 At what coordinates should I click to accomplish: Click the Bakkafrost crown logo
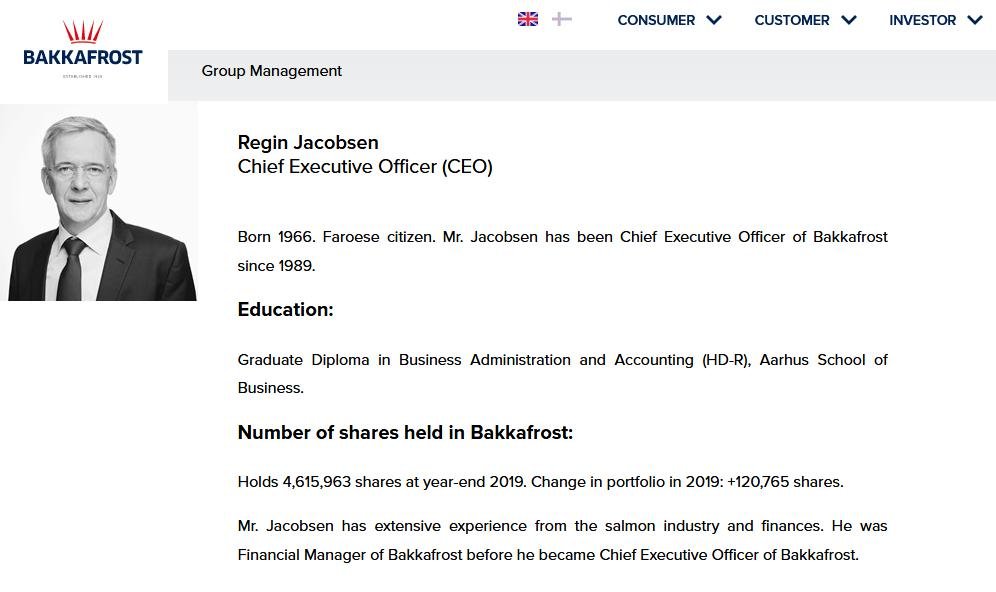(x=83, y=33)
